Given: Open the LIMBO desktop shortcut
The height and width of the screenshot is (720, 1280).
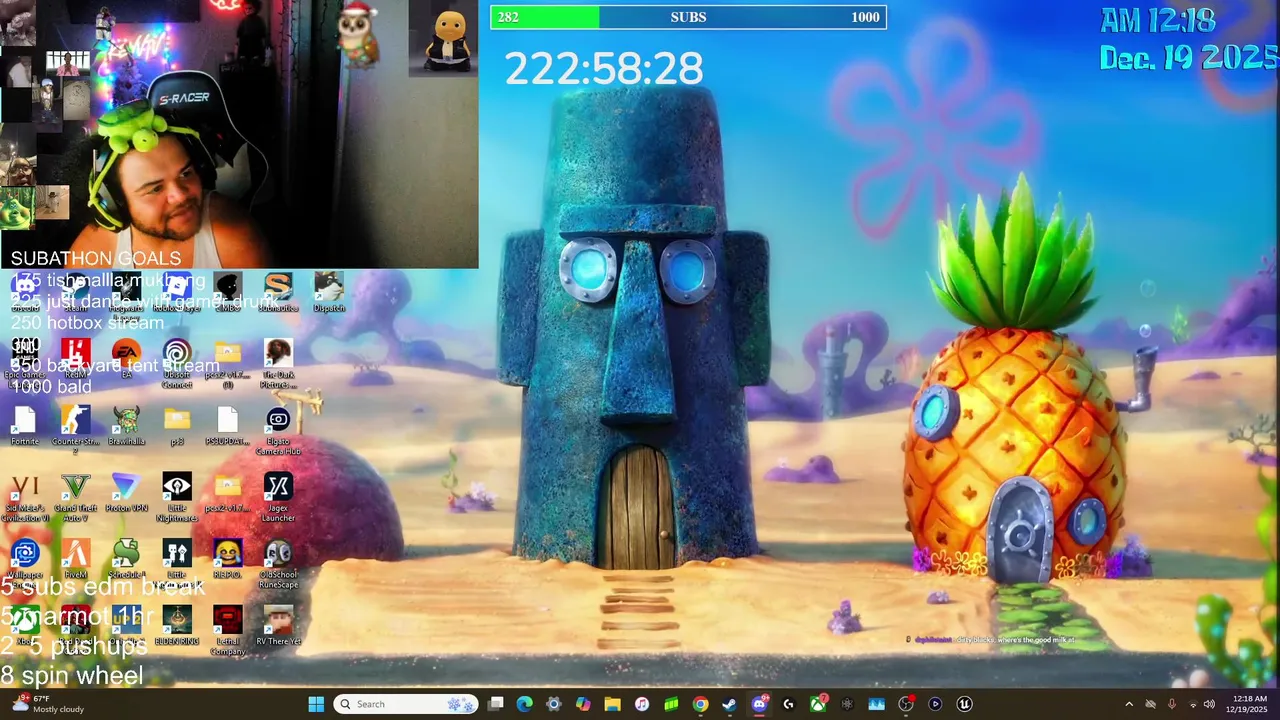Looking at the screenshot, I should click(227, 292).
